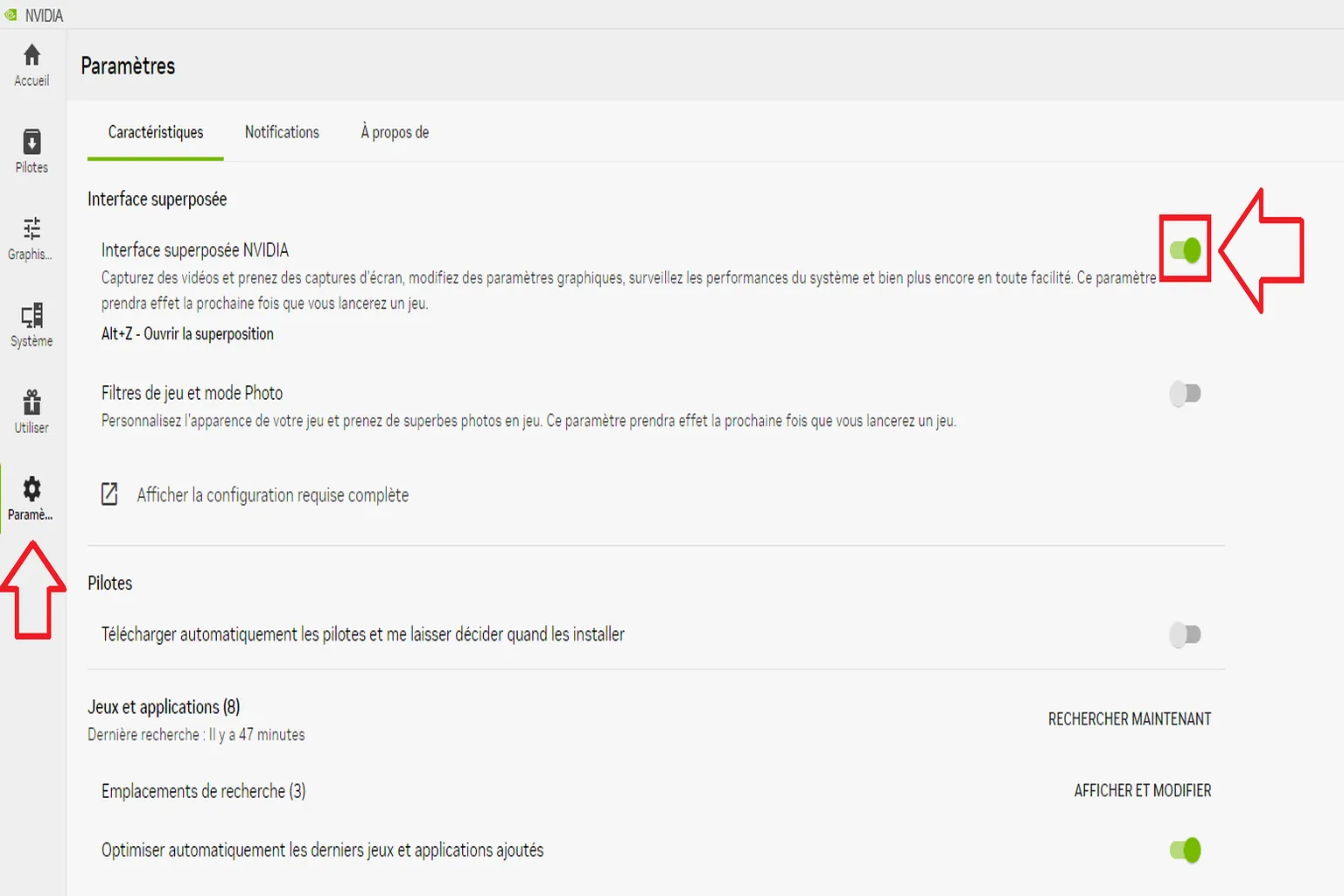Click the Pilotes section heading

110,584
